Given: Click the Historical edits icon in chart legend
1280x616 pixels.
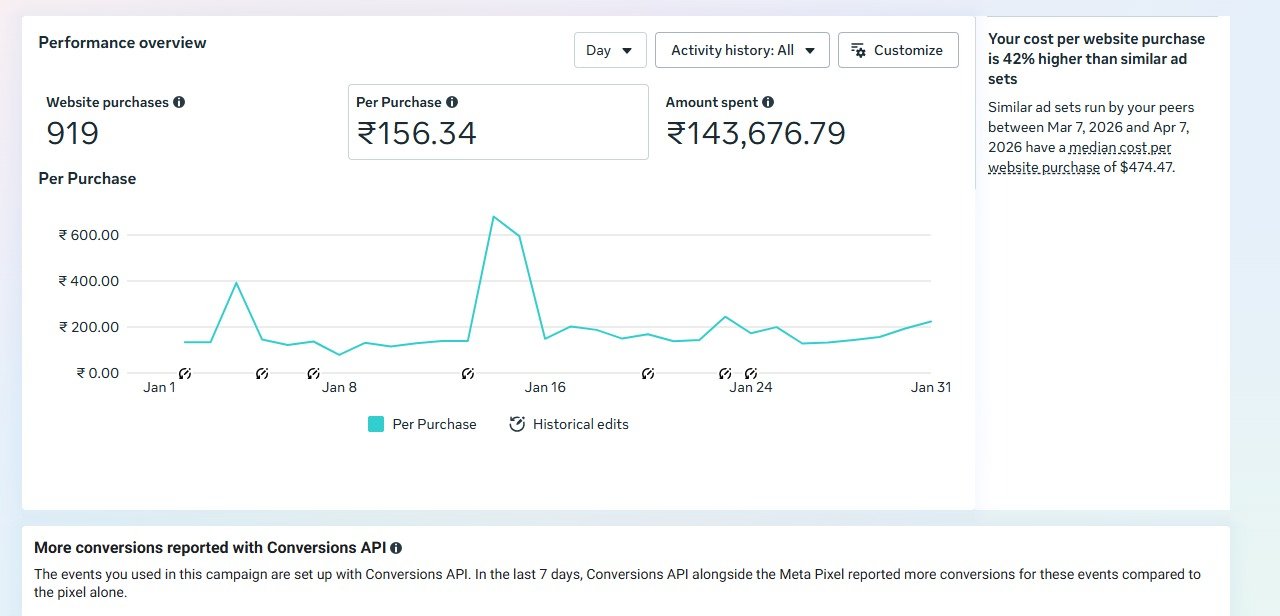Looking at the screenshot, I should point(517,424).
